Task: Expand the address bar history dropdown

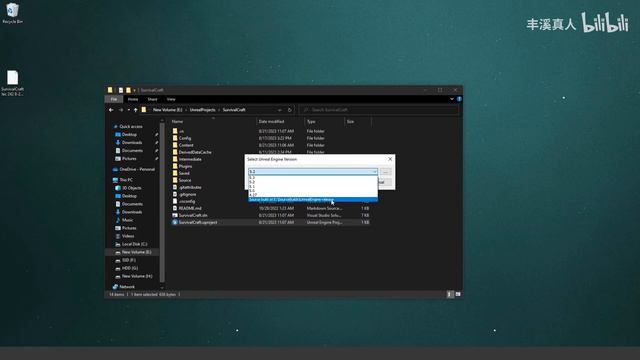Action: 280,110
